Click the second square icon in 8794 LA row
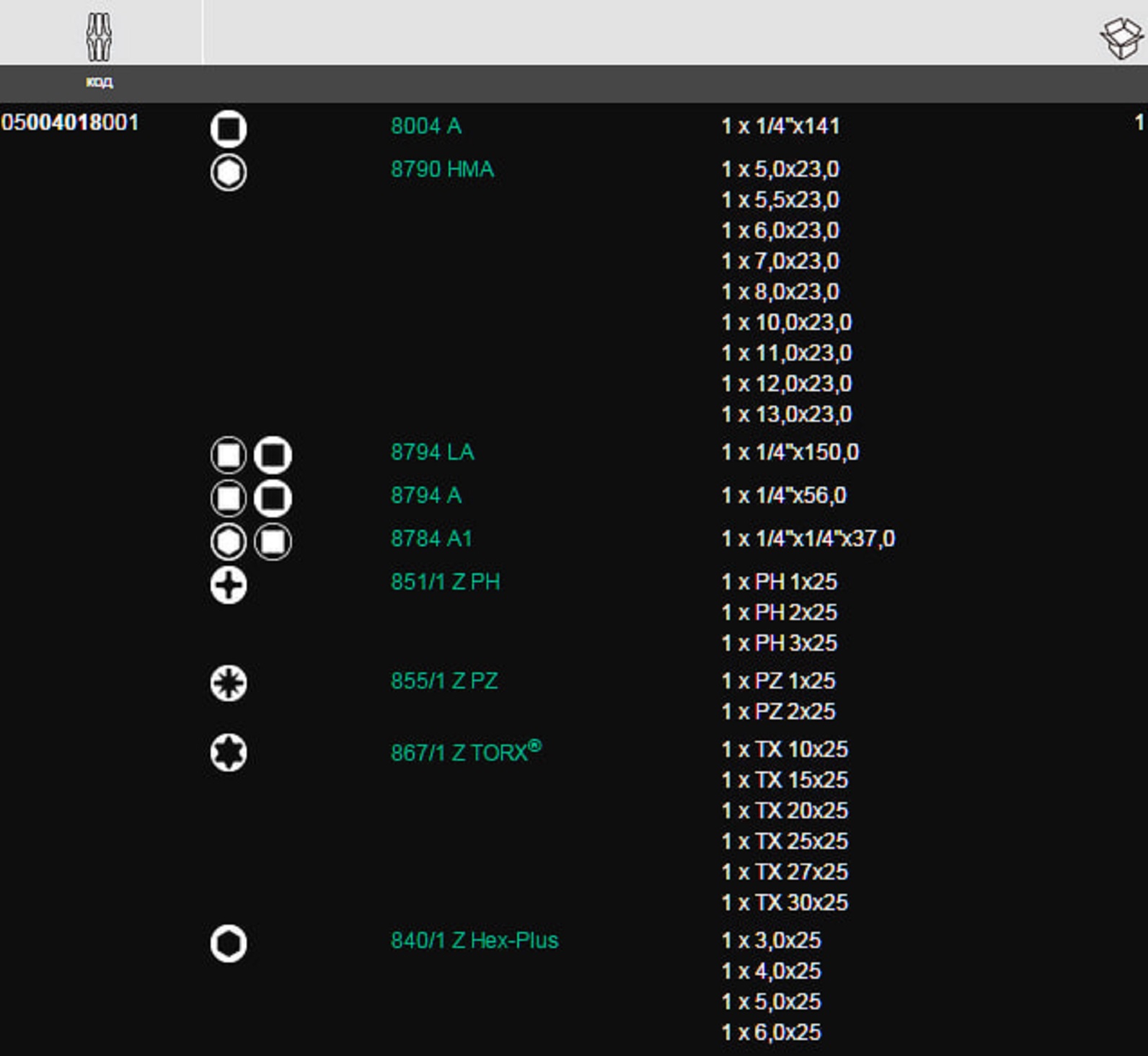 pos(273,455)
